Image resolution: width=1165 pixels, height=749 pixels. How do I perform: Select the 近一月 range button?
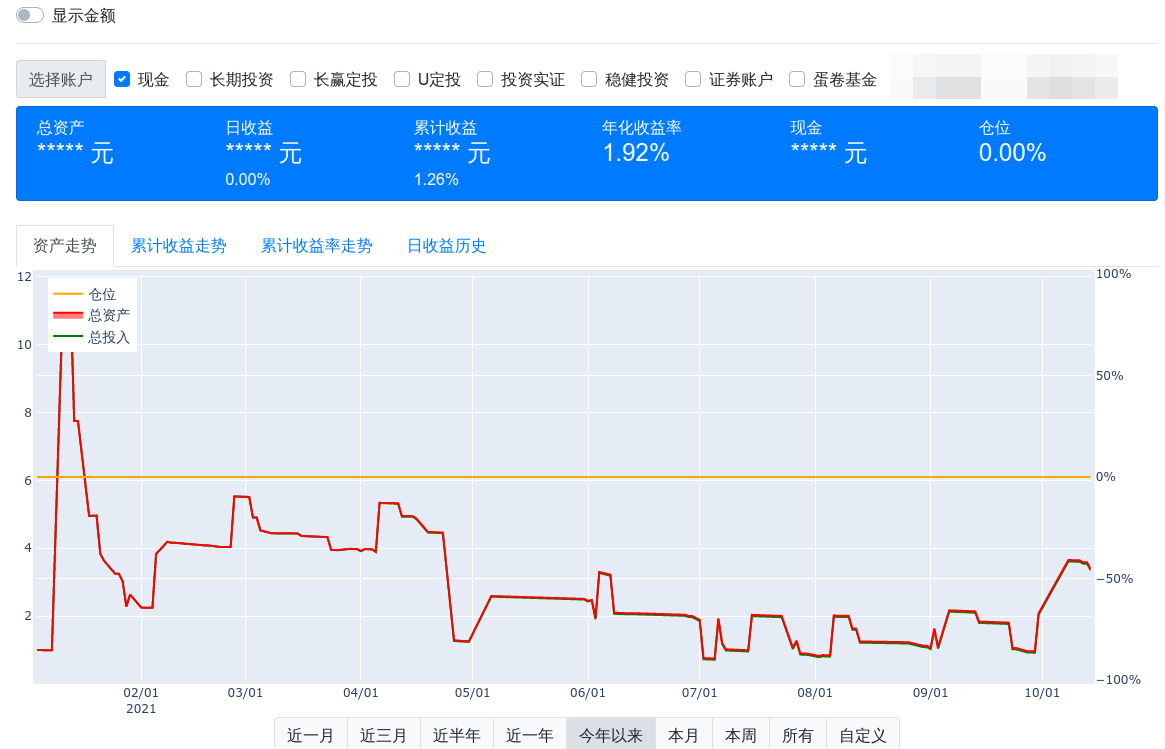pyautogui.click(x=311, y=735)
